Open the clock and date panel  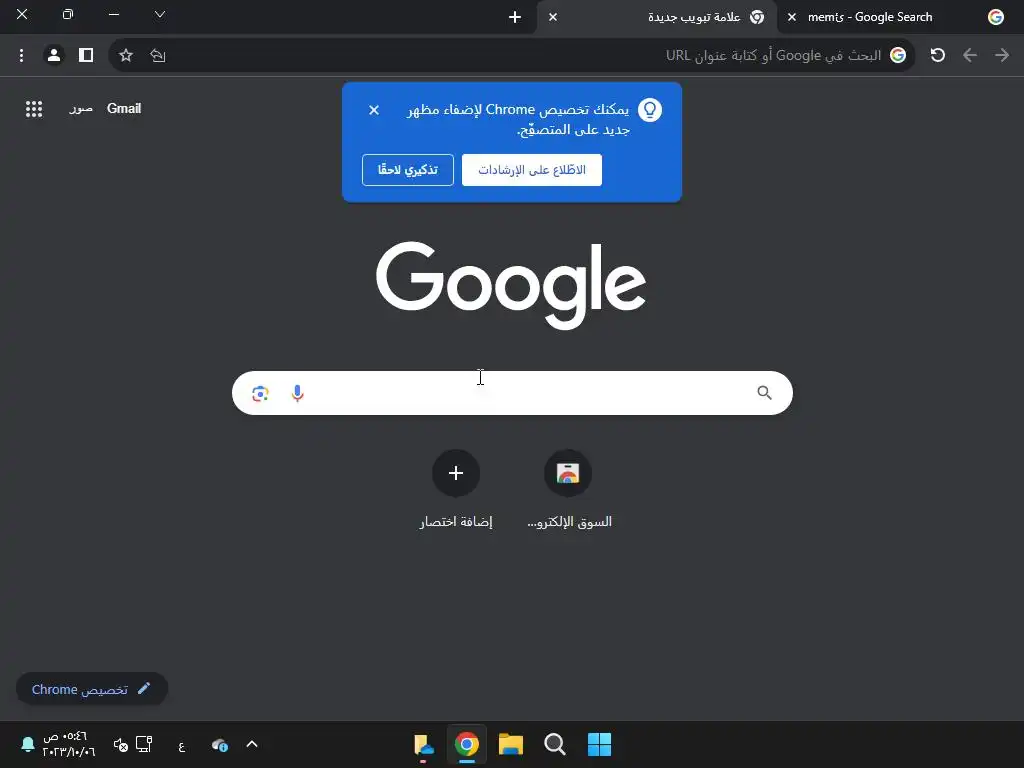click(69, 744)
